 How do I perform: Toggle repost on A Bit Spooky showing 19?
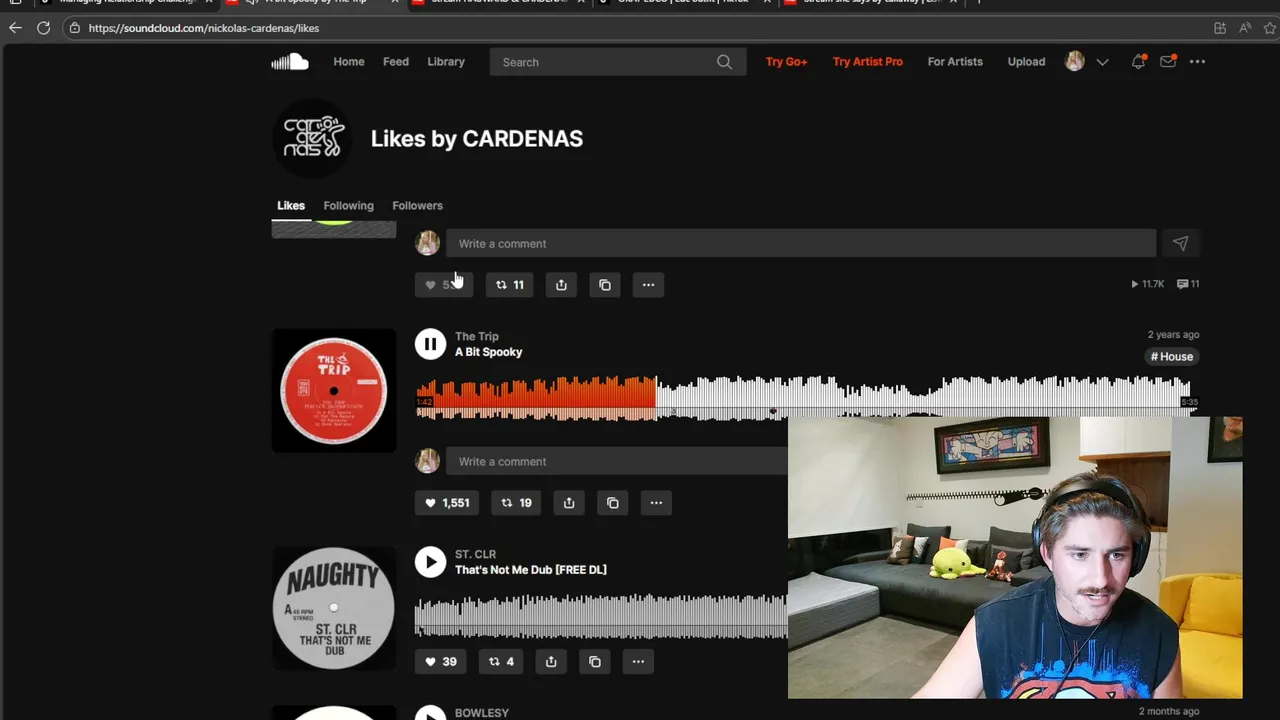point(516,503)
